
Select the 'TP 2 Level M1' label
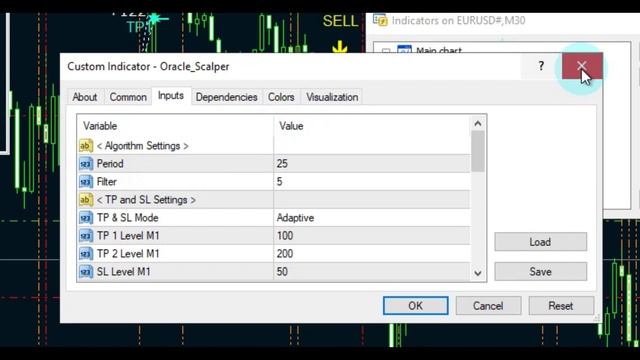tap(128, 253)
